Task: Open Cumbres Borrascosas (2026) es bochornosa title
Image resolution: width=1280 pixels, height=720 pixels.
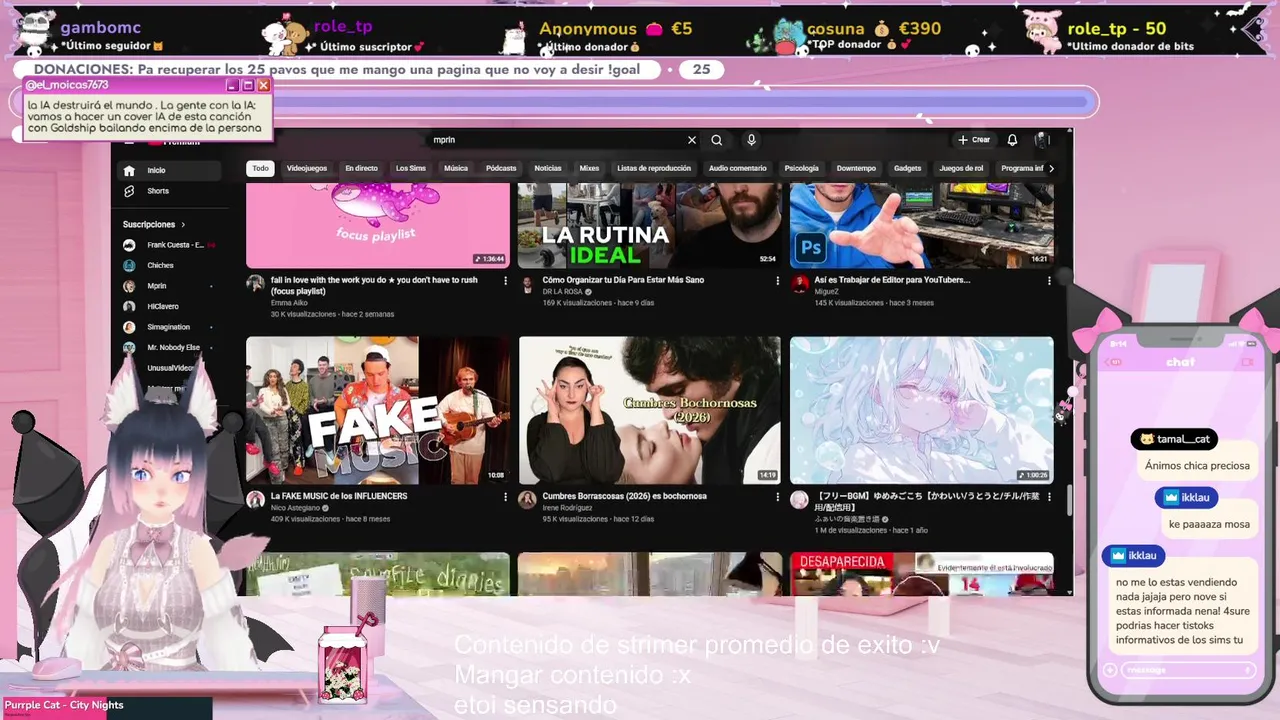Action: coord(624,496)
